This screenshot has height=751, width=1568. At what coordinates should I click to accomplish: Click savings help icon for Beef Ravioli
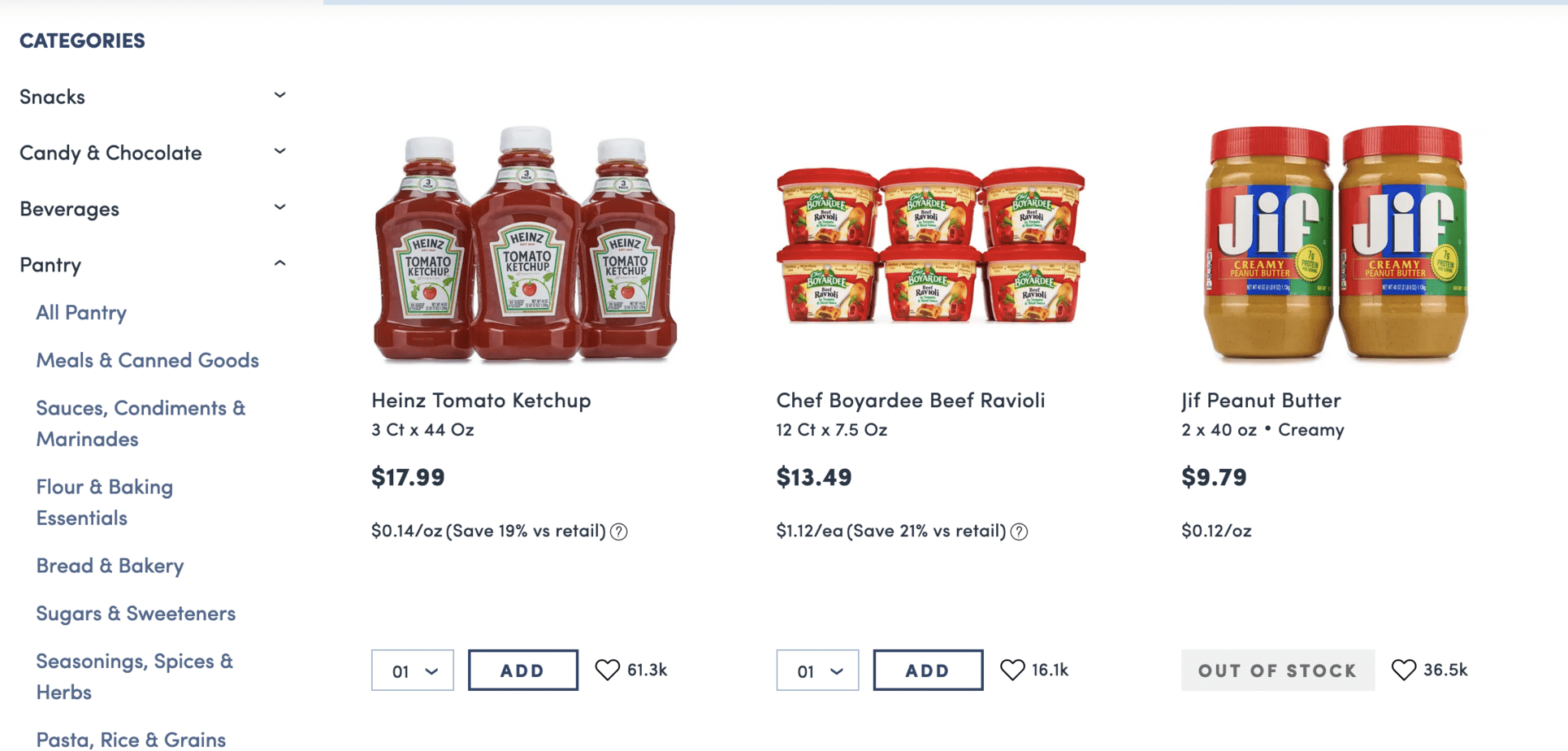[x=1019, y=532]
